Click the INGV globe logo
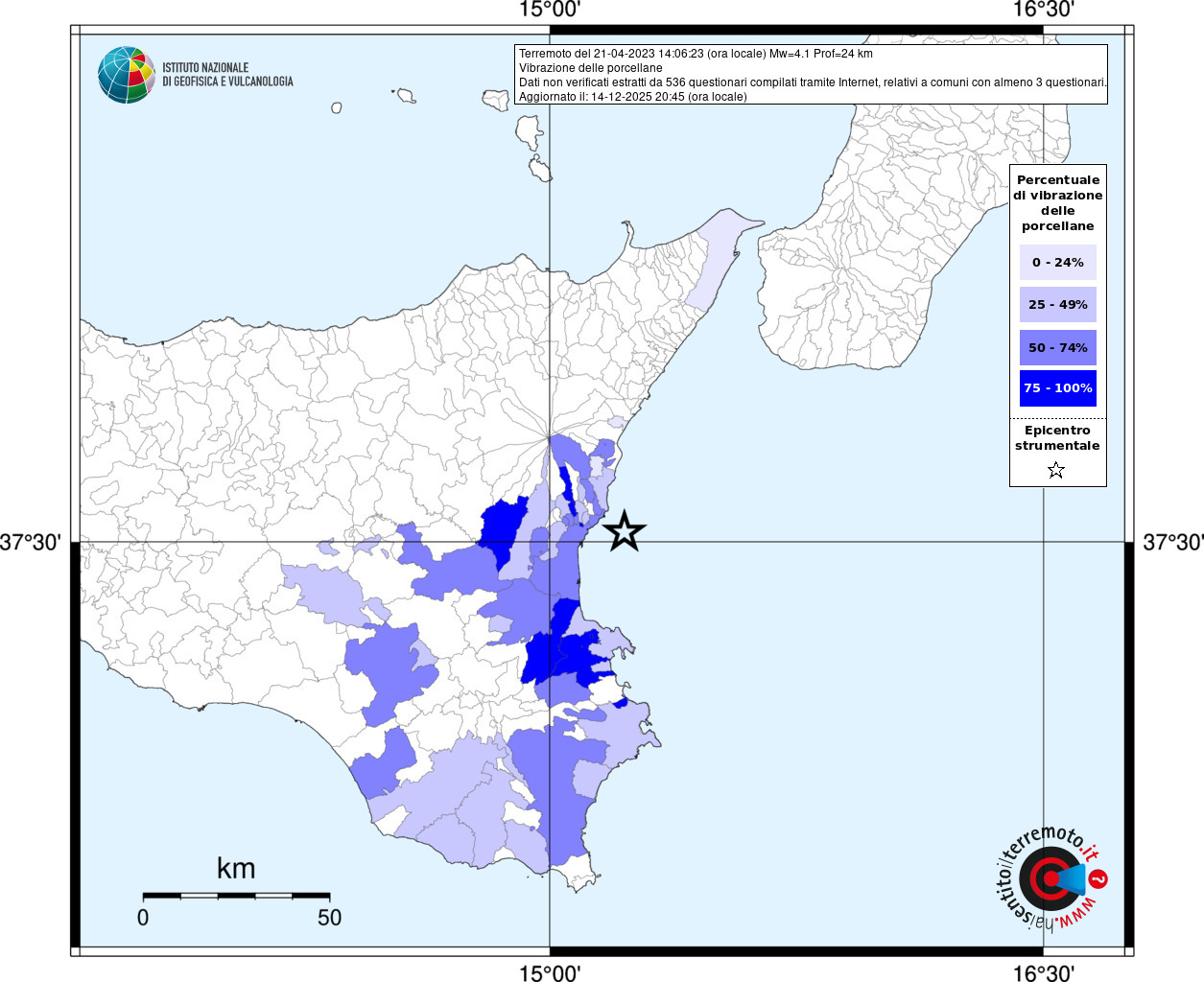The image size is (1204, 982). [x=127, y=75]
